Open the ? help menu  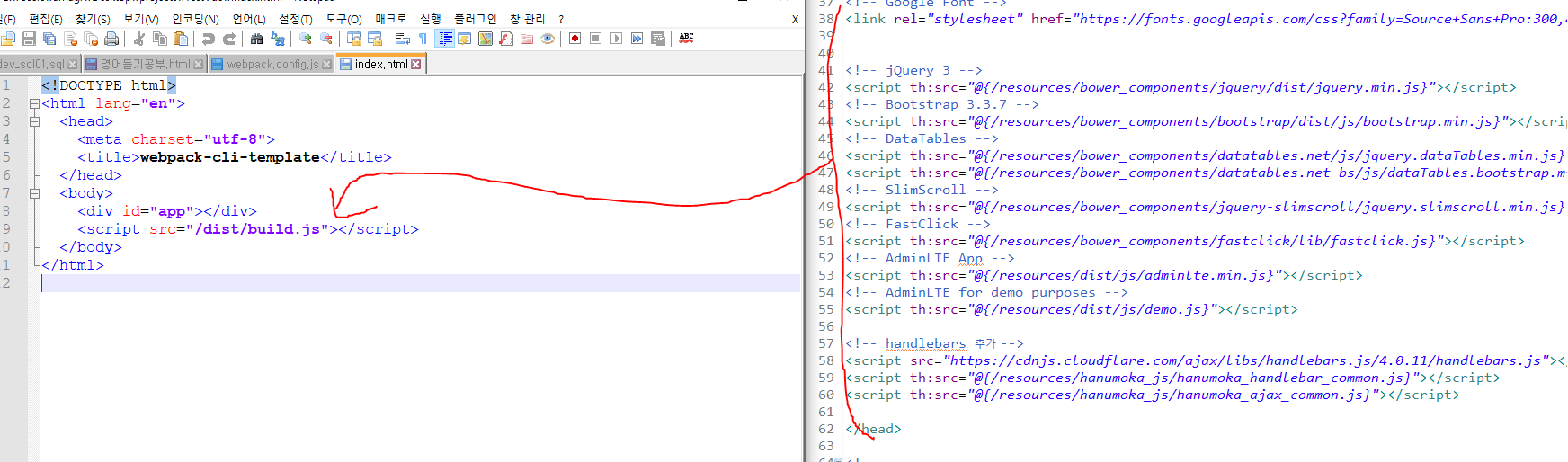coord(561,19)
